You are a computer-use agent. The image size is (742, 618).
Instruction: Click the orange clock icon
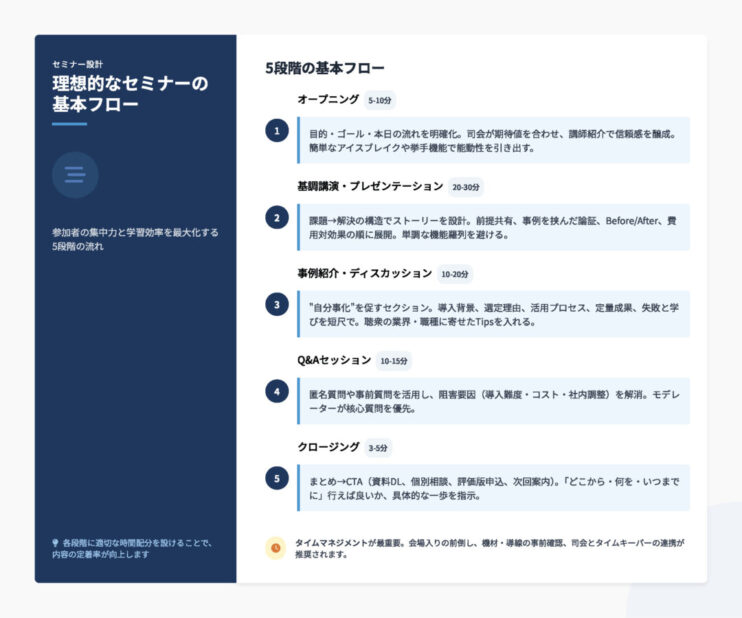274,547
